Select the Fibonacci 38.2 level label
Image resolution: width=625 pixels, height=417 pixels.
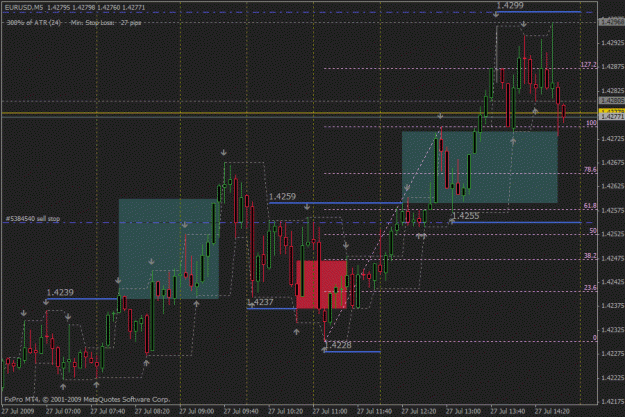click(590, 256)
